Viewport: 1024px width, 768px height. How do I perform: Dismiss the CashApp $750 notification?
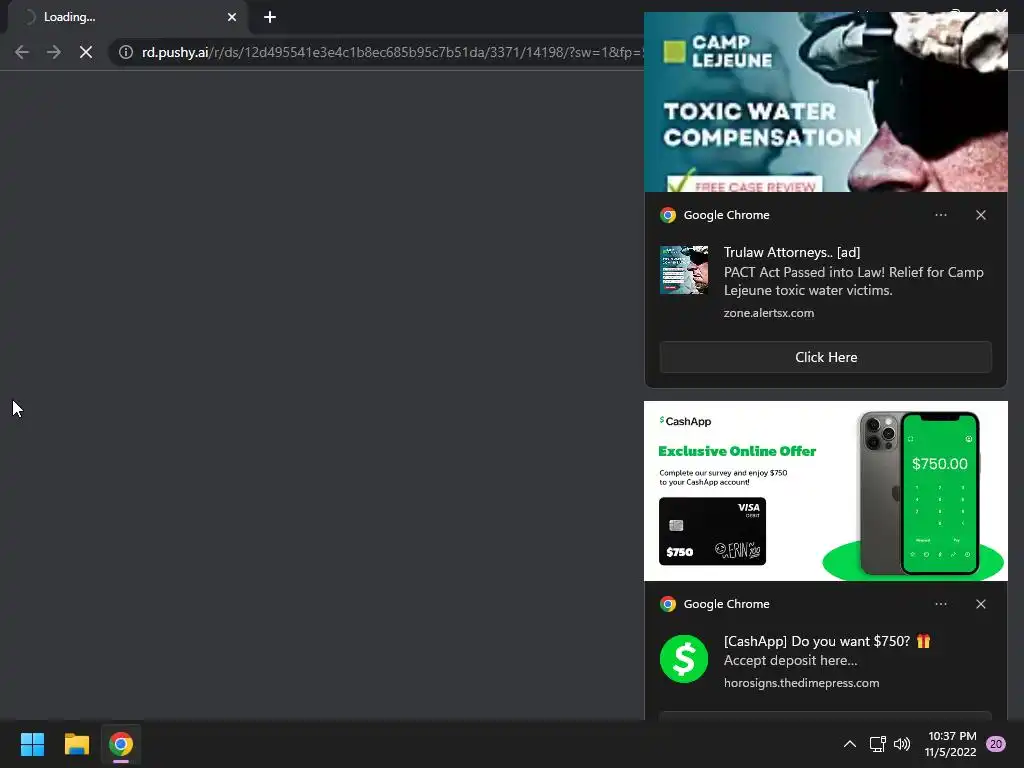point(980,604)
